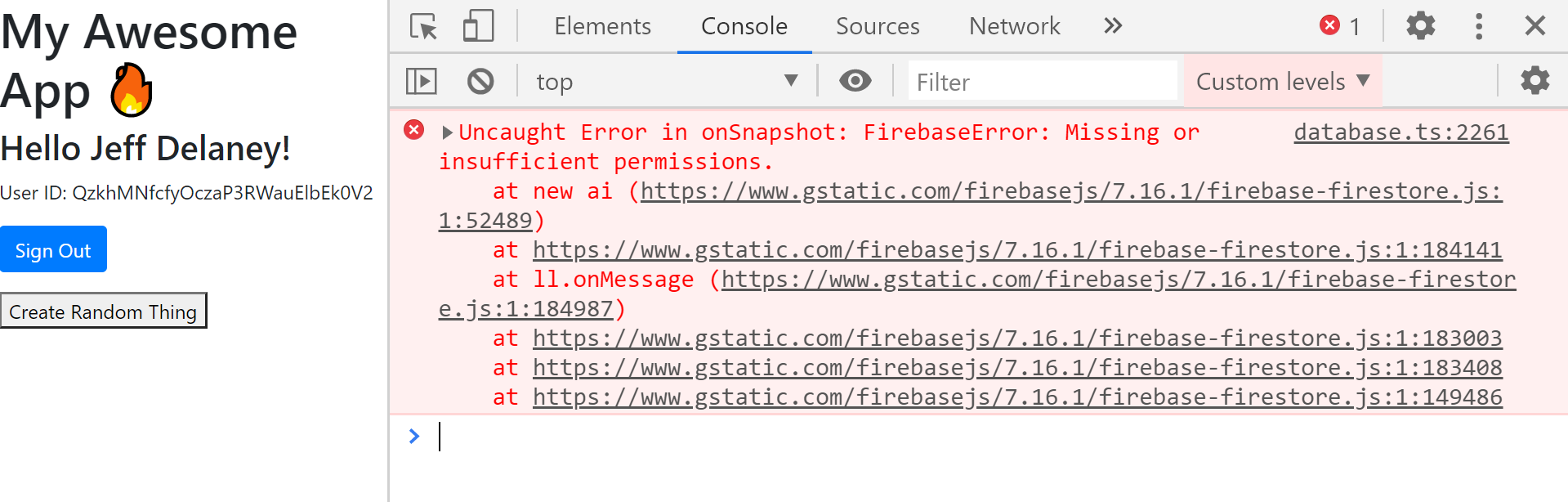Open the database.ts:2261 source link

1399,132
